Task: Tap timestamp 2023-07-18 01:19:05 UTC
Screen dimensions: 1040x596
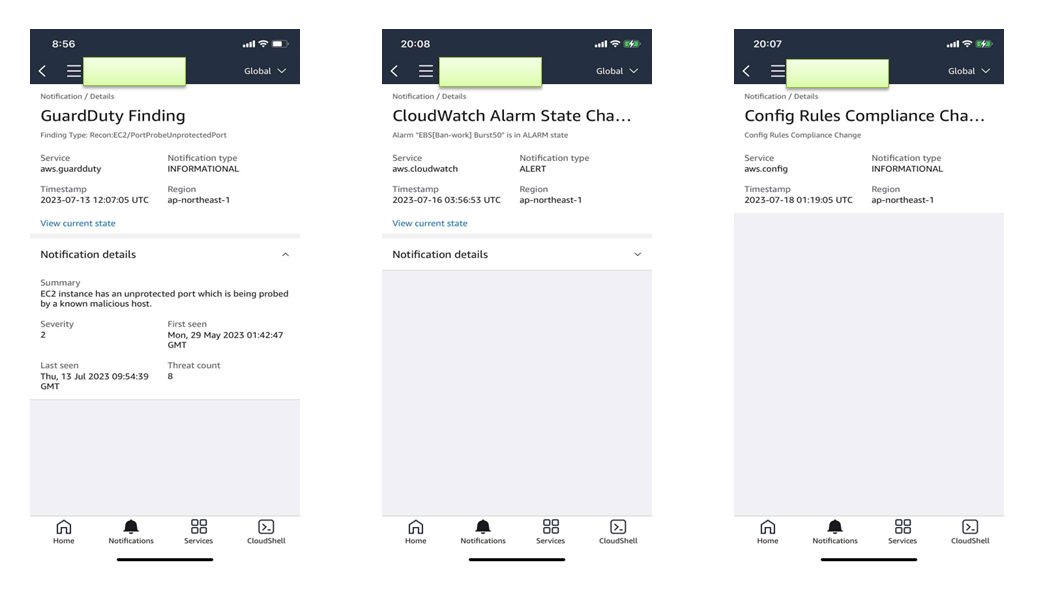Action: tap(799, 200)
